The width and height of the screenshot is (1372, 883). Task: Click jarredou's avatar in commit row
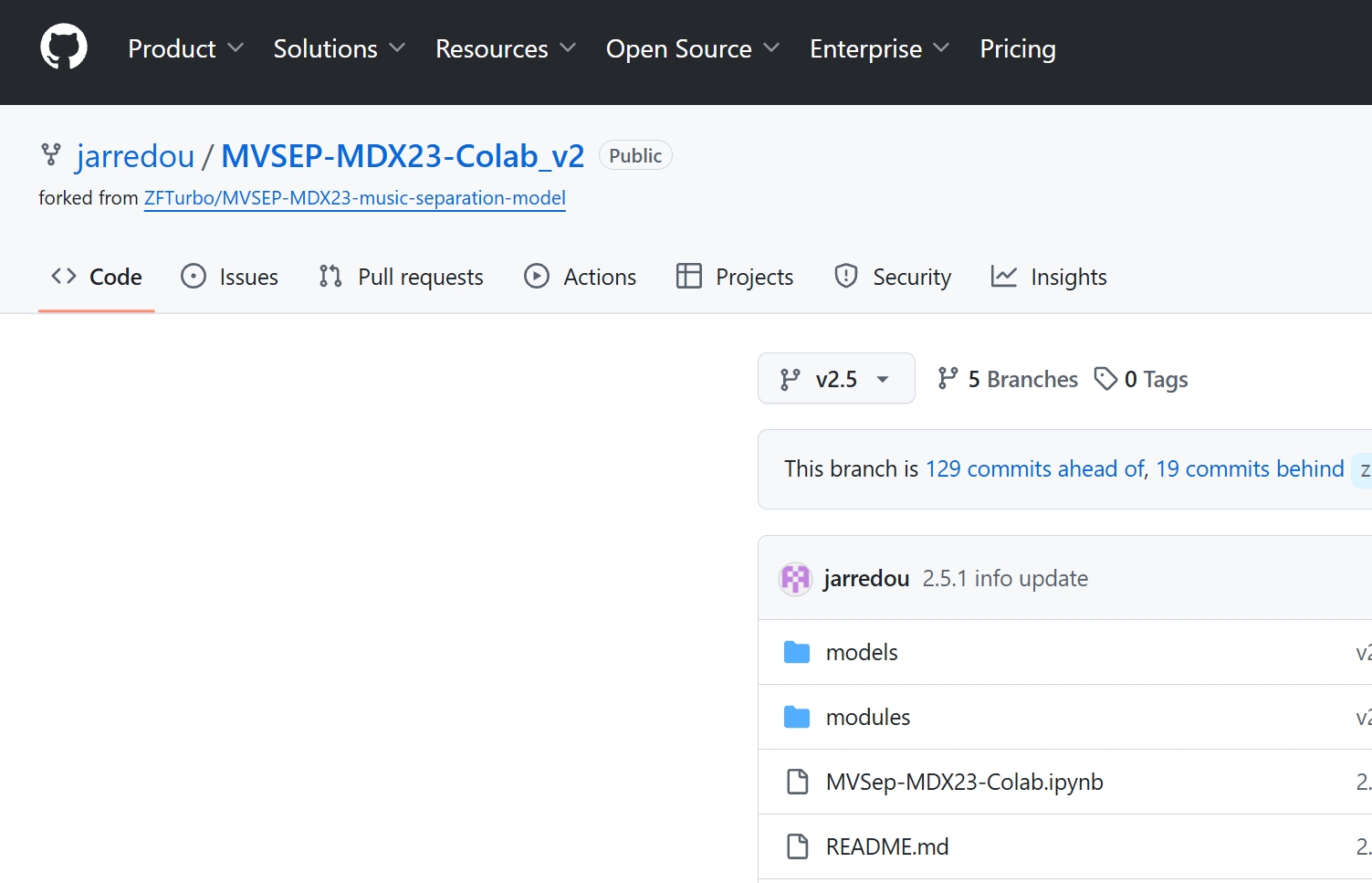795,579
